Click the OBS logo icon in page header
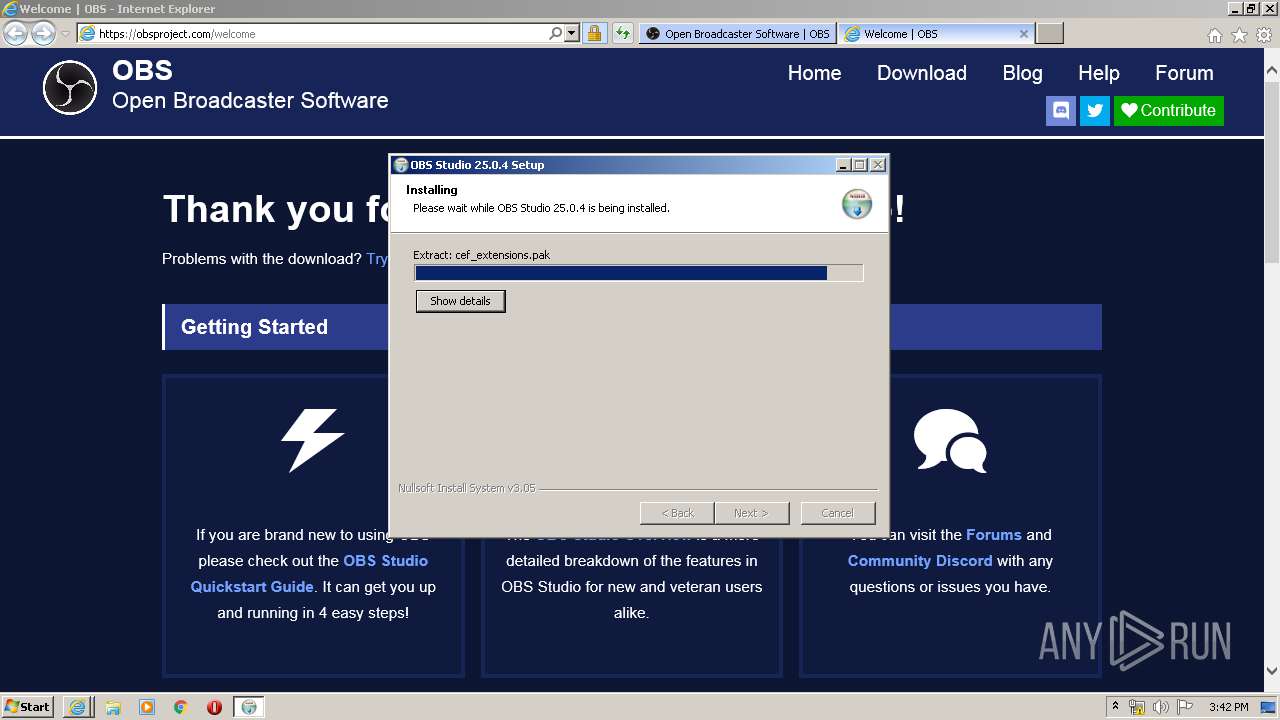The width and height of the screenshot is (1280, 720). [70, 88]
